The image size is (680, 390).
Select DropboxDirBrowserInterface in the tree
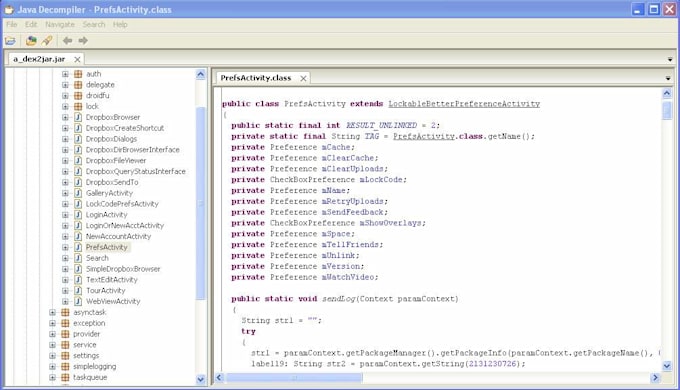pyautogui.click(x=133, y=150)
